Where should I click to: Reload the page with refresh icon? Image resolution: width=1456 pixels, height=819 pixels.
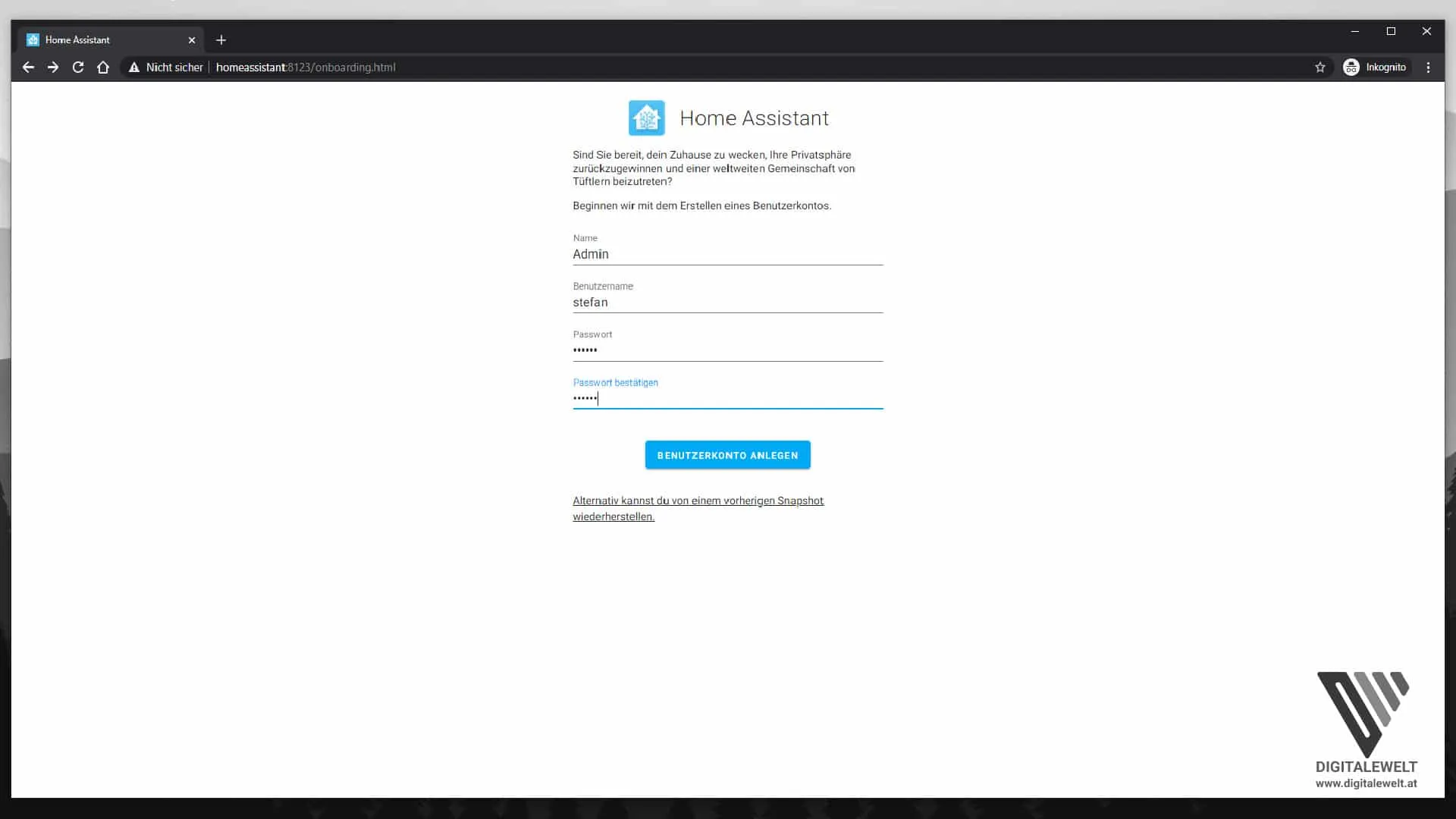pyautogui.click(x=78, y=67)
